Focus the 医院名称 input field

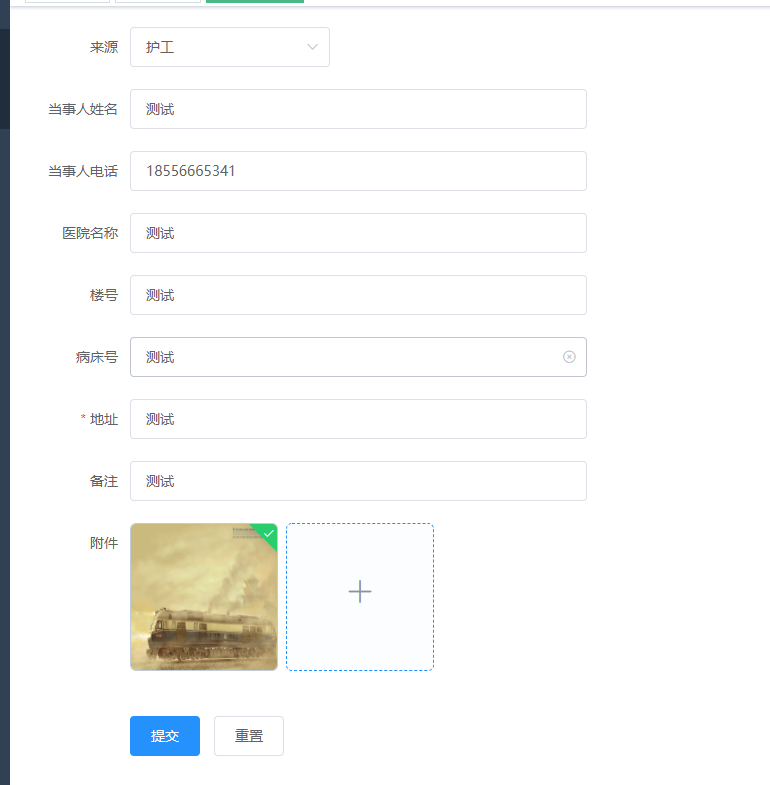358,233
